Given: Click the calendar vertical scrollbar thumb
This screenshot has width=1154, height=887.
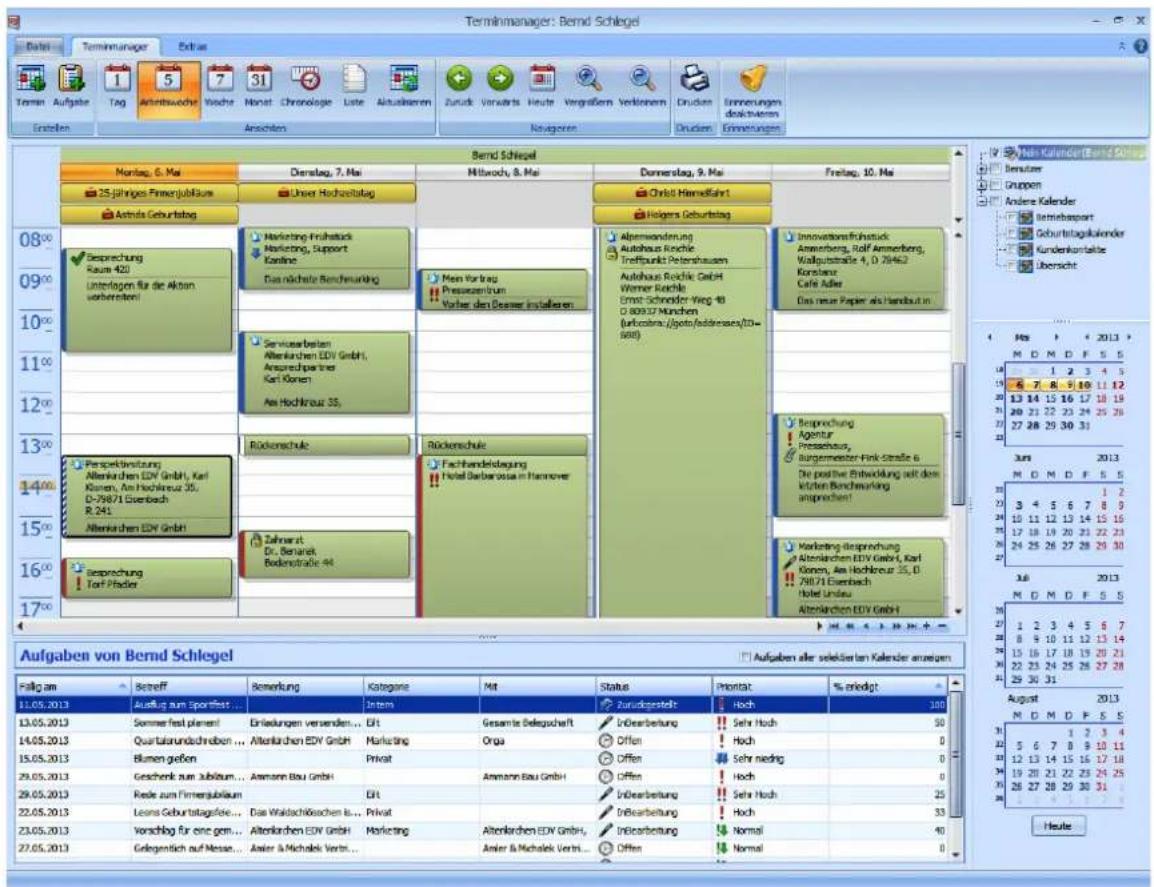Looking at the screenshot, I should (957, 434).
